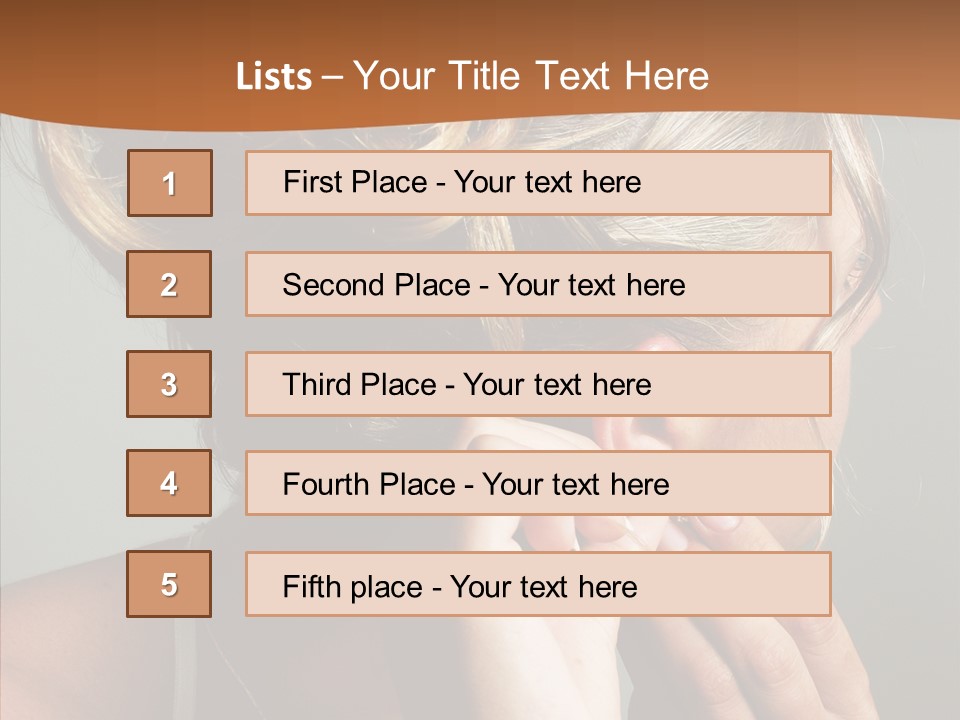Select the number 2 box
The image size is (960, 720).
[170, 284]
